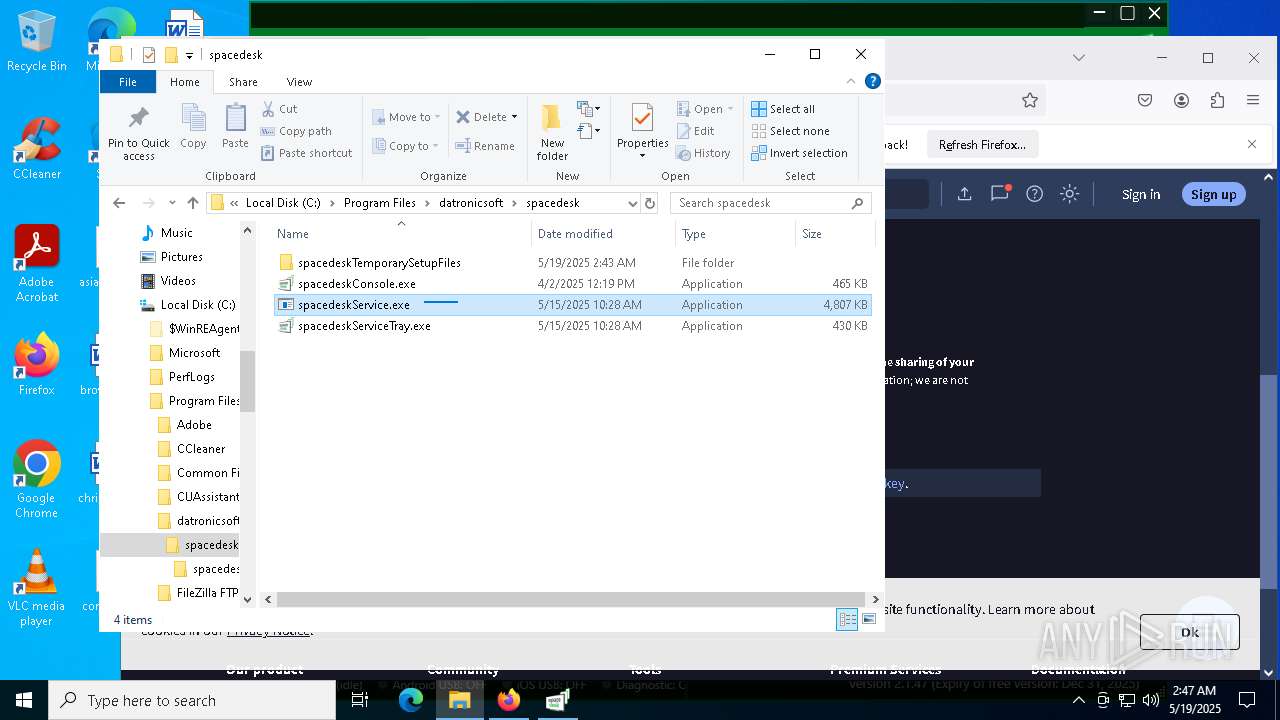Click Cut in Clipboard group
The width and height of the screenshot is (1280, 720).
(x=279, y=109)
